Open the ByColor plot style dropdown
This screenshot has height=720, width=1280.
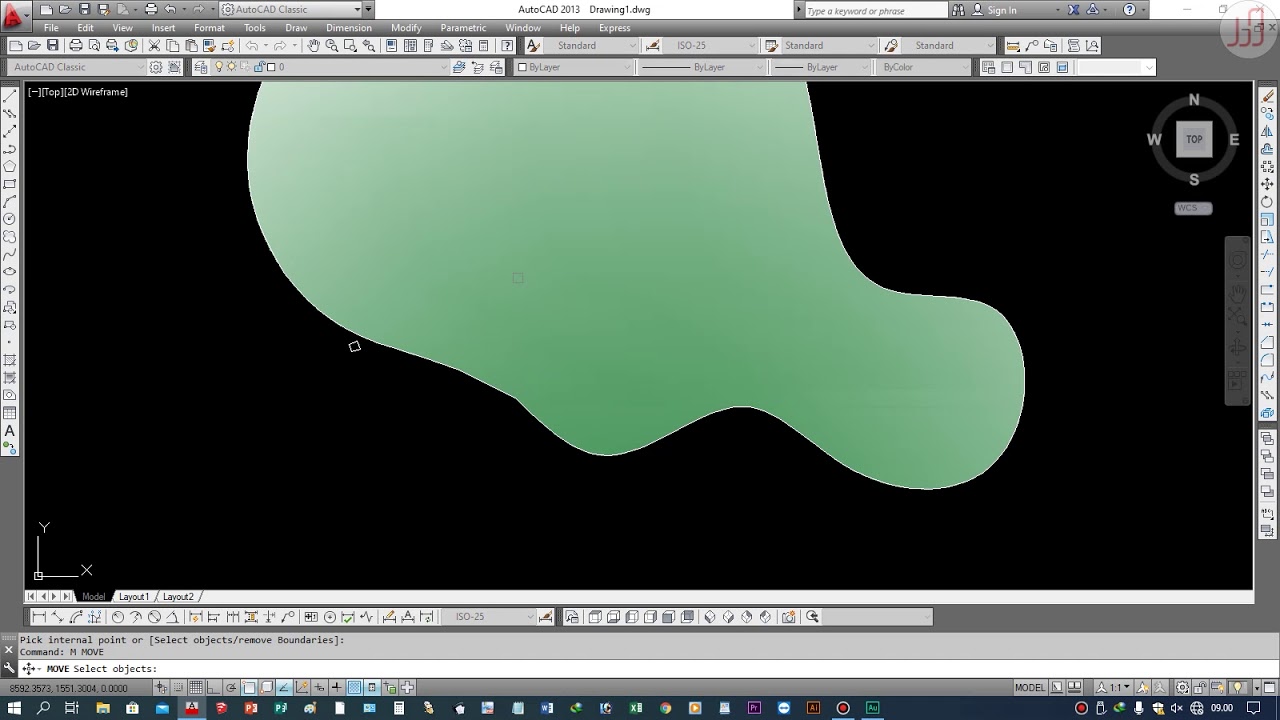tap(921, 67)
